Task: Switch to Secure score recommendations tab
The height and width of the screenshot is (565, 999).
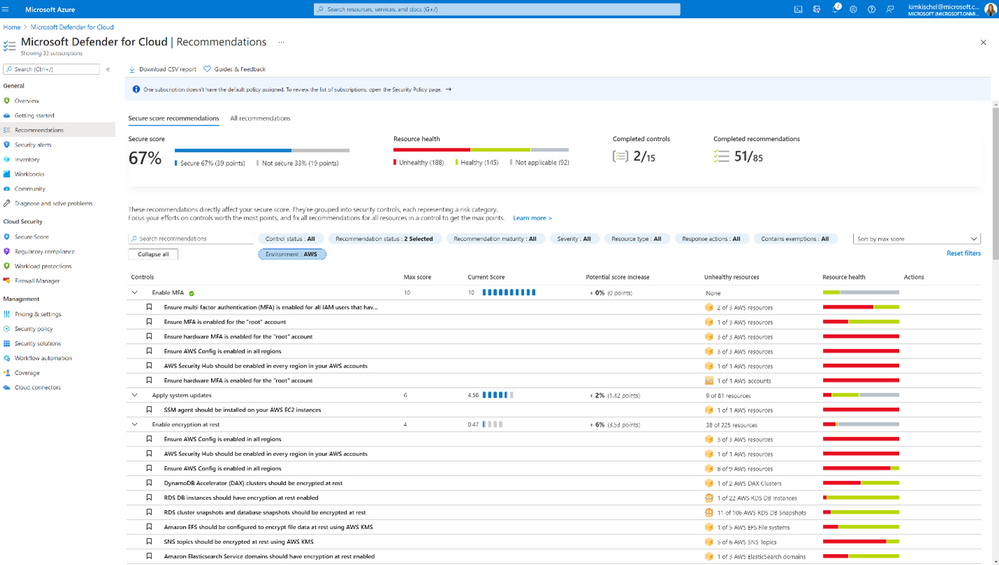Action: click(x=173, y=118)
